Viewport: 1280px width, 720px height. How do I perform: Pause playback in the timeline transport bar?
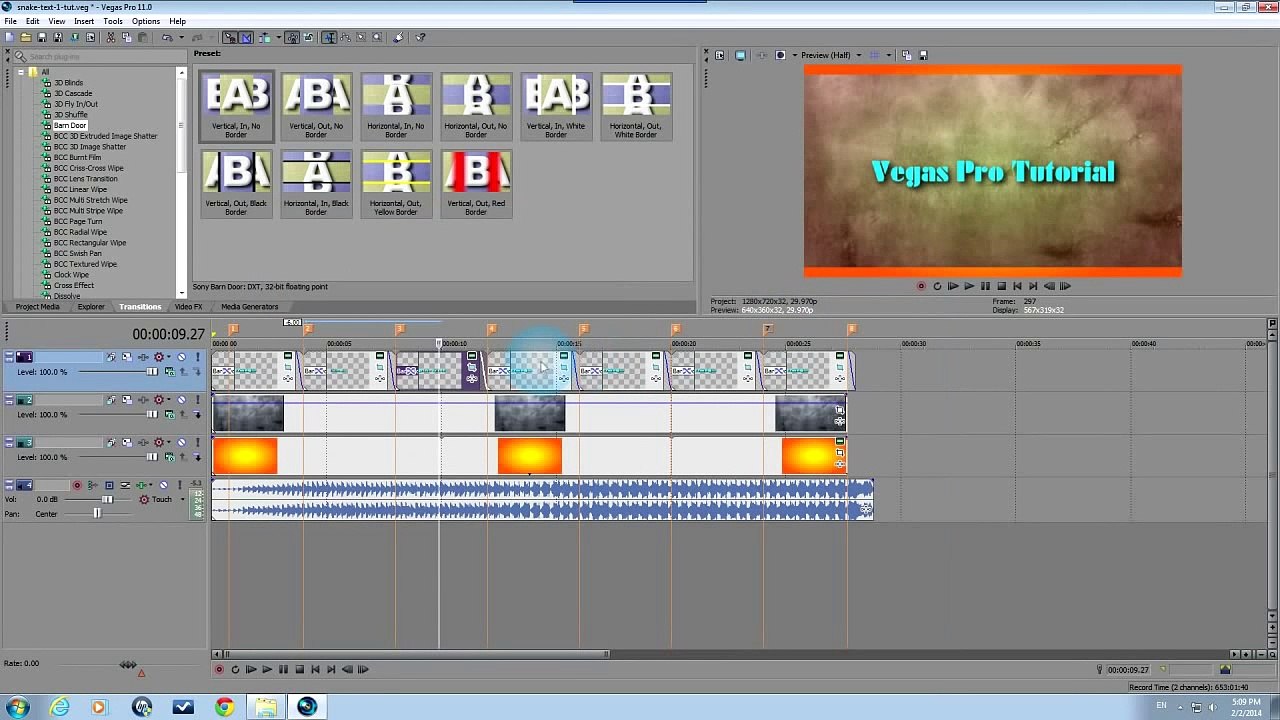[283, 670]
